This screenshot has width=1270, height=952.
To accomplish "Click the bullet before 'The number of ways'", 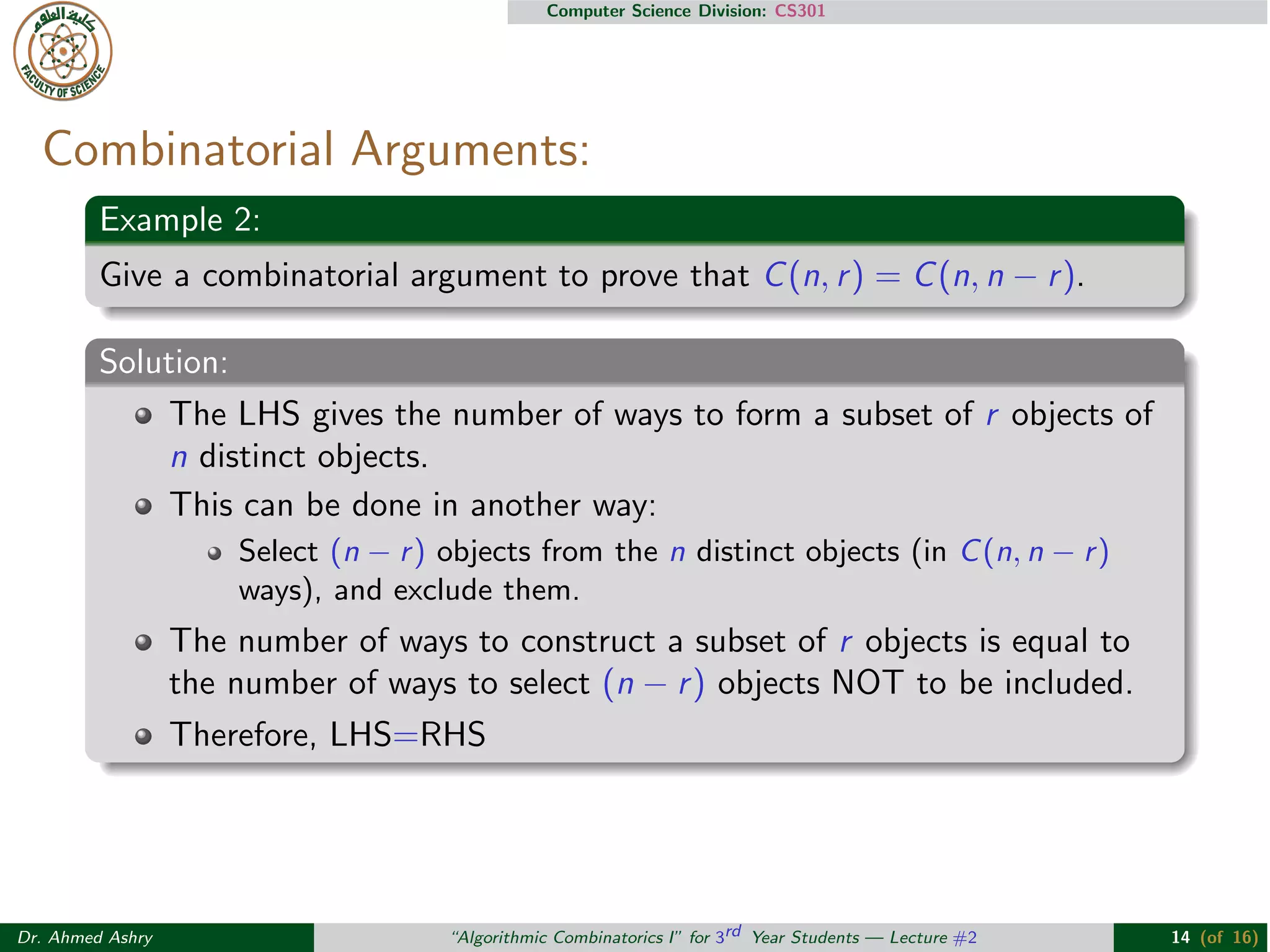I will pyautogui.click(x=143, y=643).
